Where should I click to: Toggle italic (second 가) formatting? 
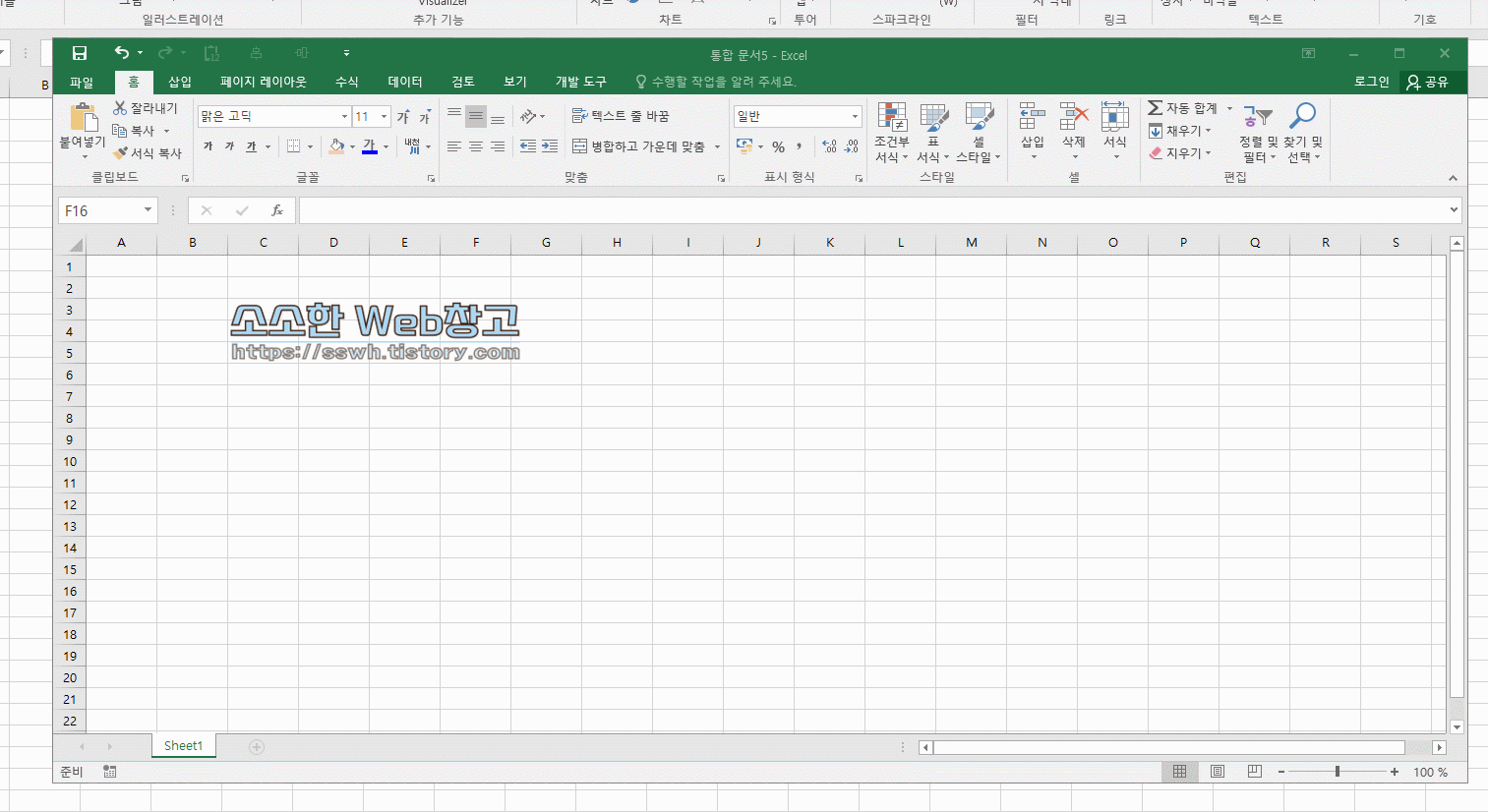(229, 146)
